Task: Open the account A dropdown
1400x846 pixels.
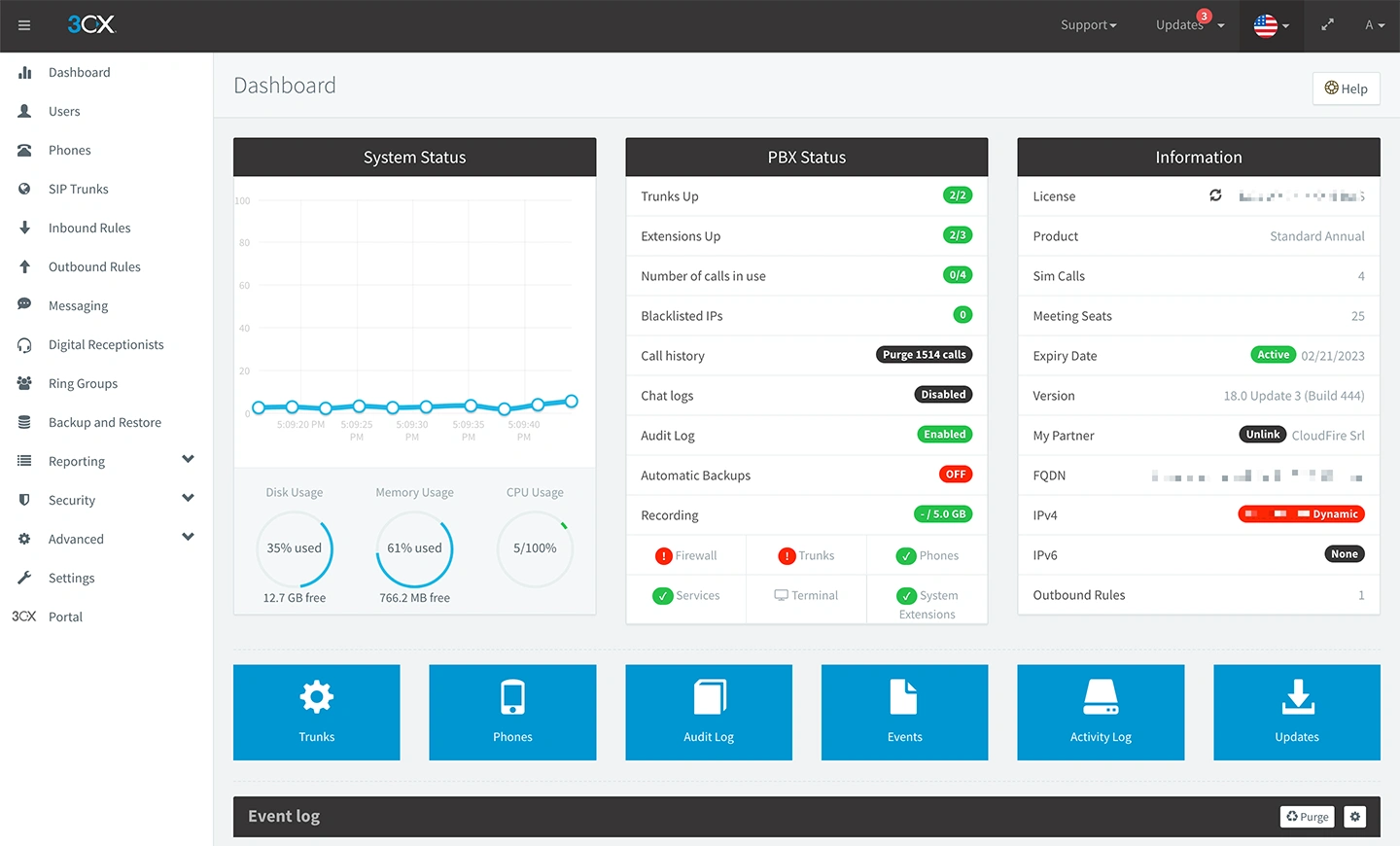Action: click(x=1375, y=25)
